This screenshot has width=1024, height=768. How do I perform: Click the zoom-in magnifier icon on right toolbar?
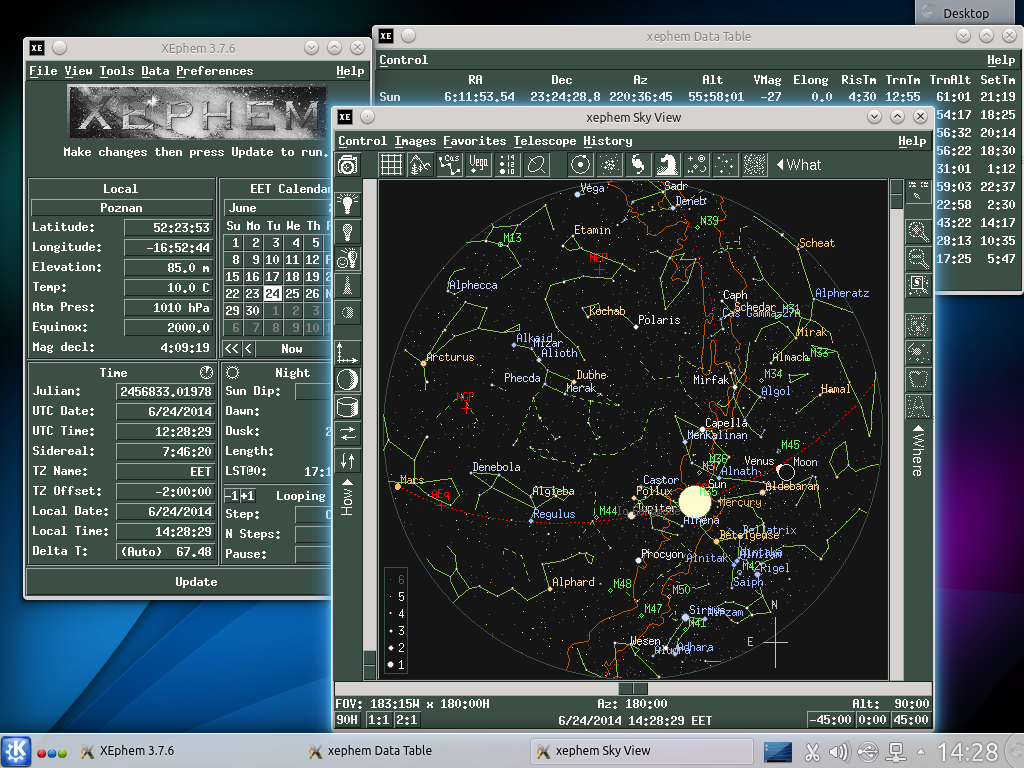coord(918,231)
